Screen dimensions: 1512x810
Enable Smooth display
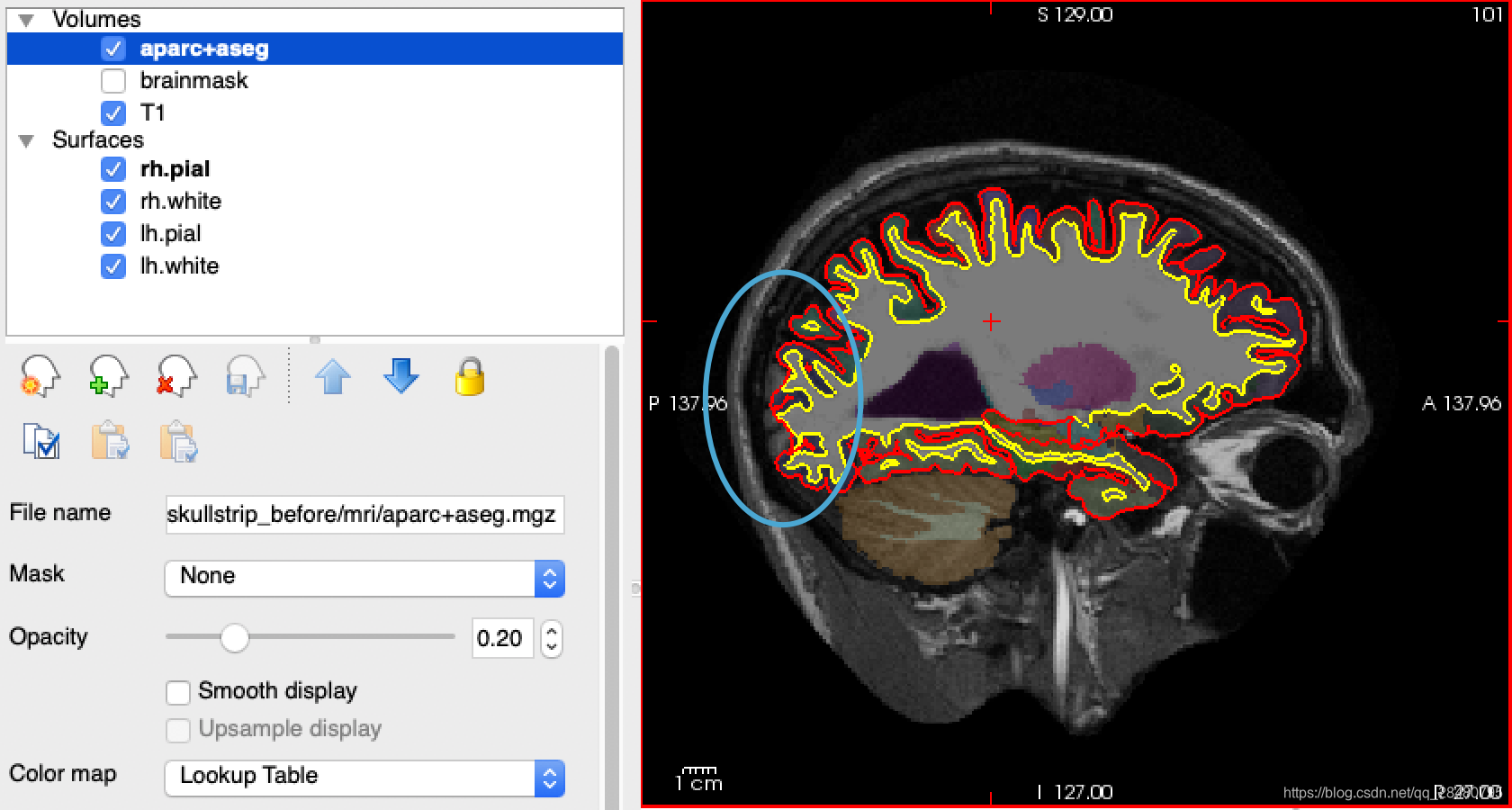click(178, 692)
